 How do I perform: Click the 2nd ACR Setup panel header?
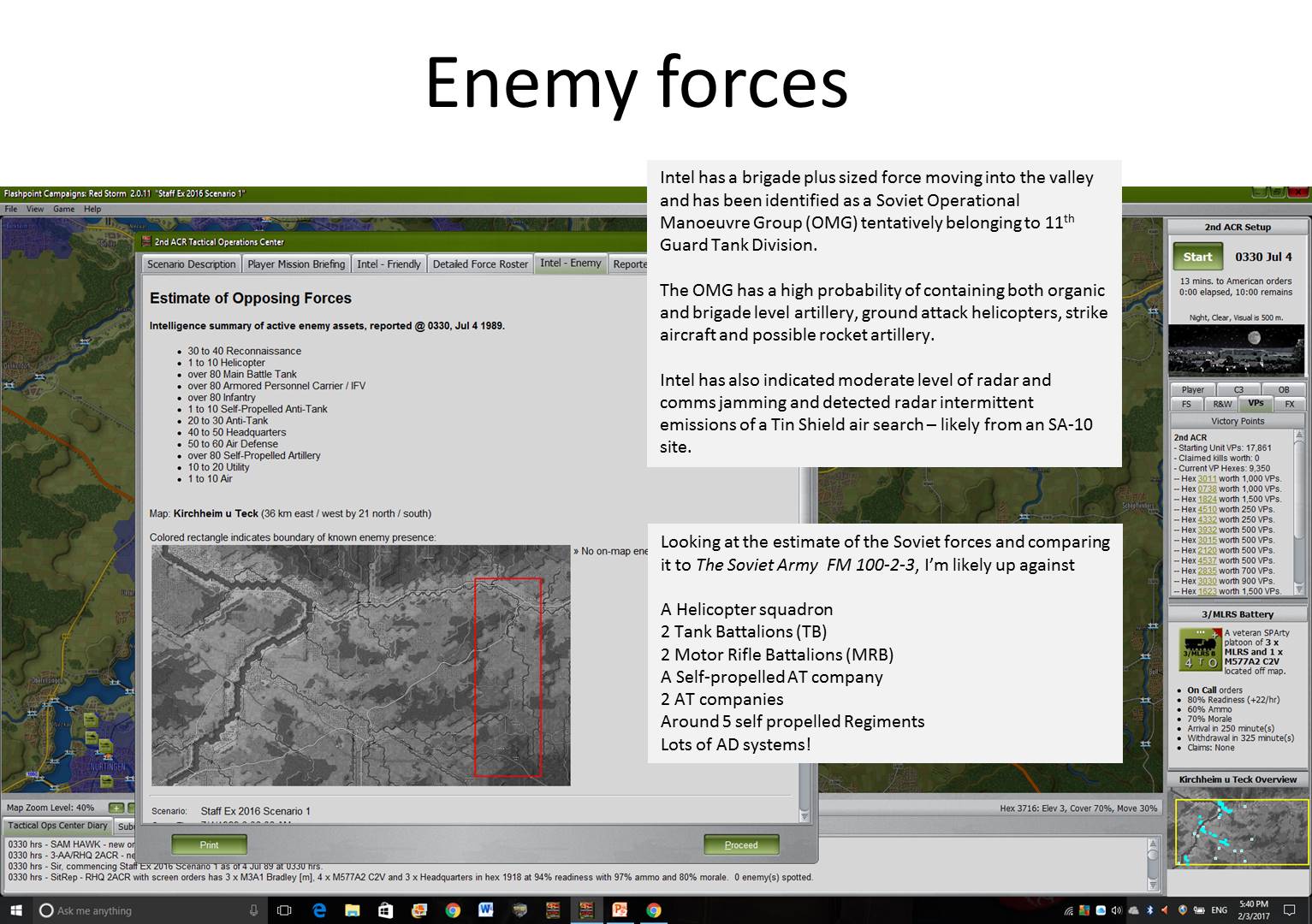[1238, 227]
